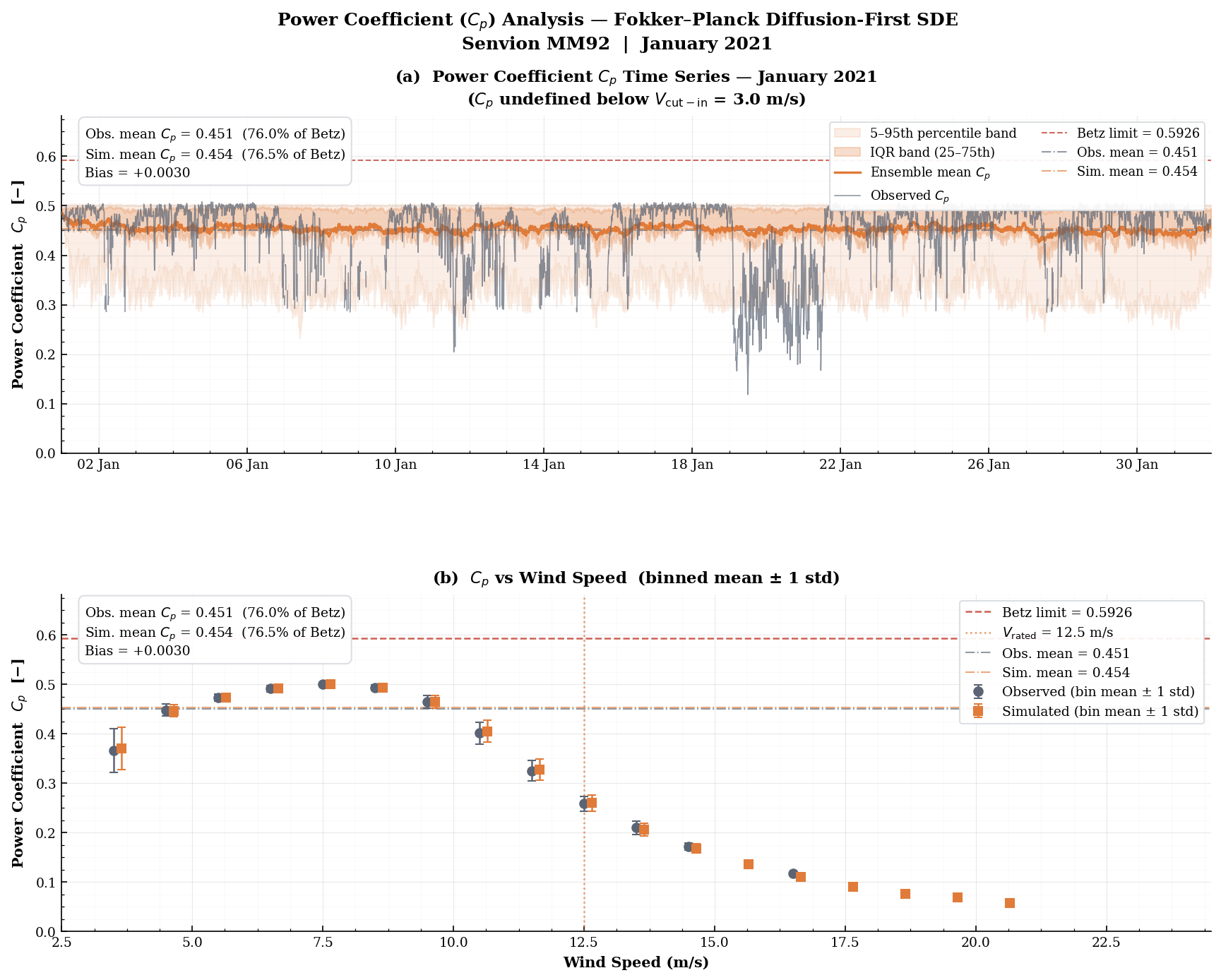This screenshot has height=980, width=1221.
Task: Click the '7.5' wind speed tick label
Action: click(x=323, y=943)
